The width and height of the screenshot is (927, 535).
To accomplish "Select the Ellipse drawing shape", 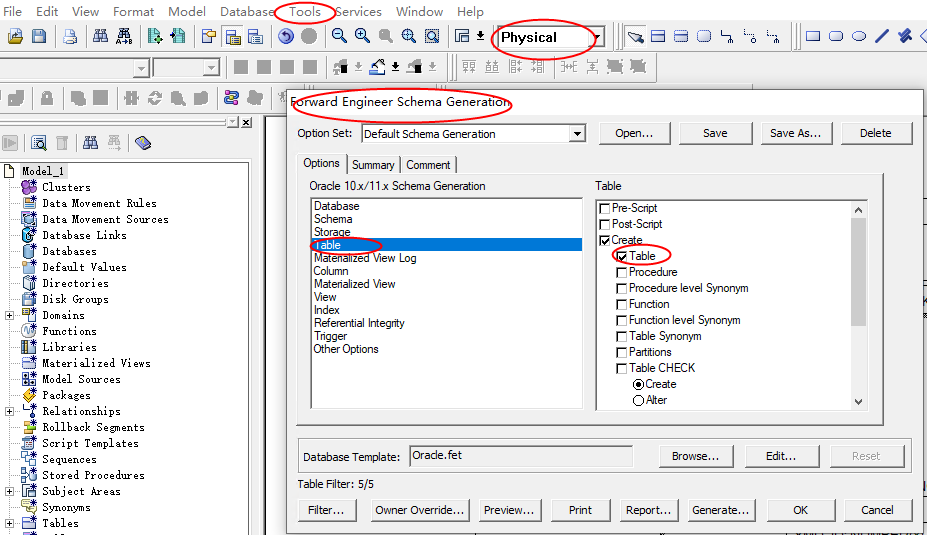I will coord(859,37).
